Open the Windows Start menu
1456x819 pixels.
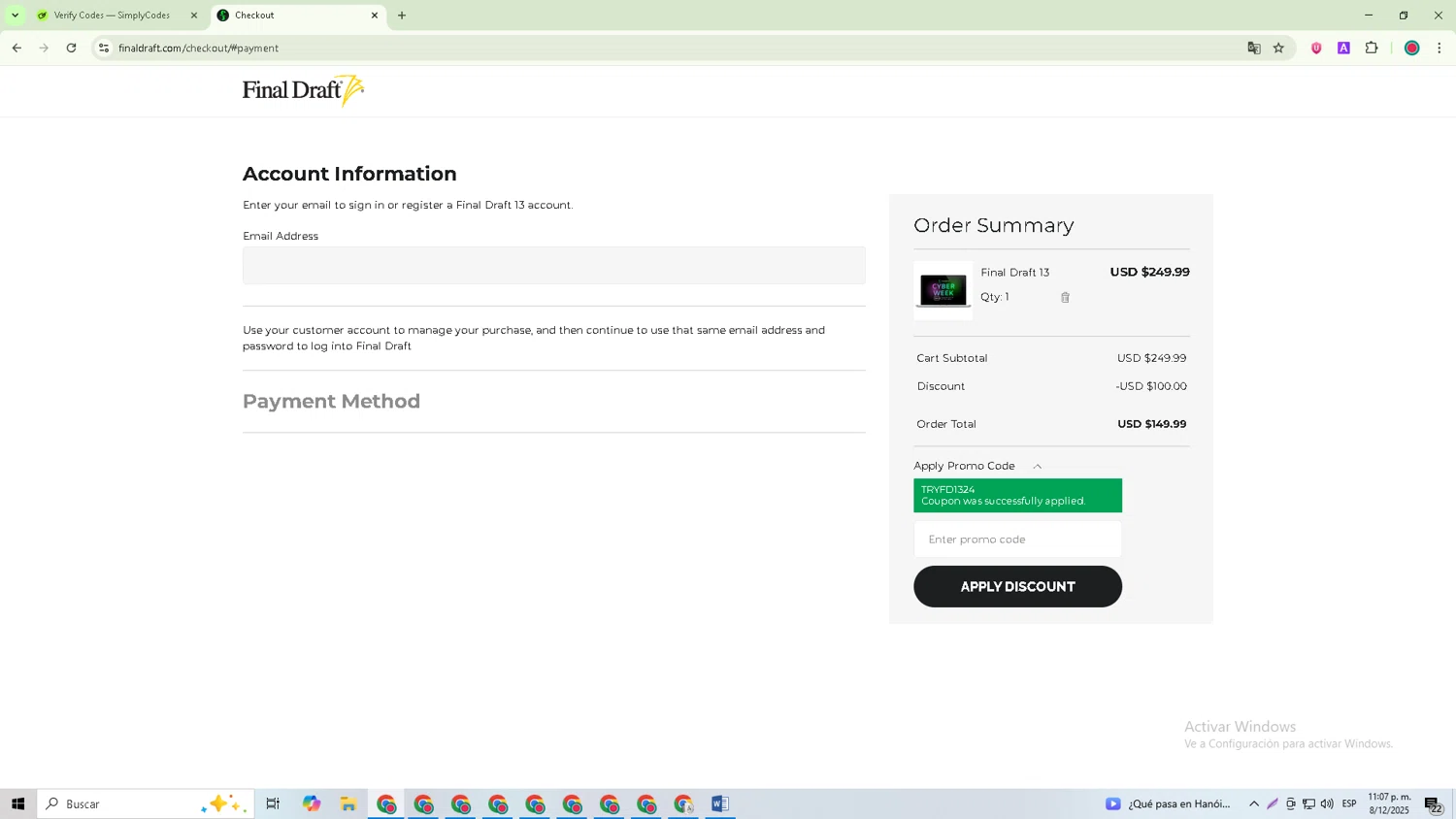17,803
